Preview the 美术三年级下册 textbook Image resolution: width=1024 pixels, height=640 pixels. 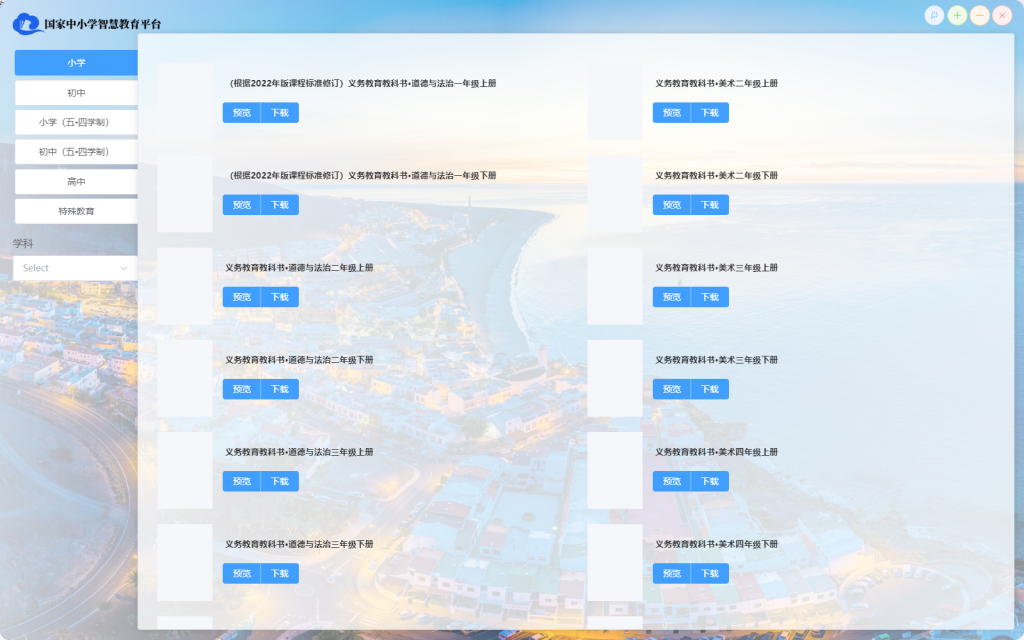pyautogui.click(x=672, y=389)
